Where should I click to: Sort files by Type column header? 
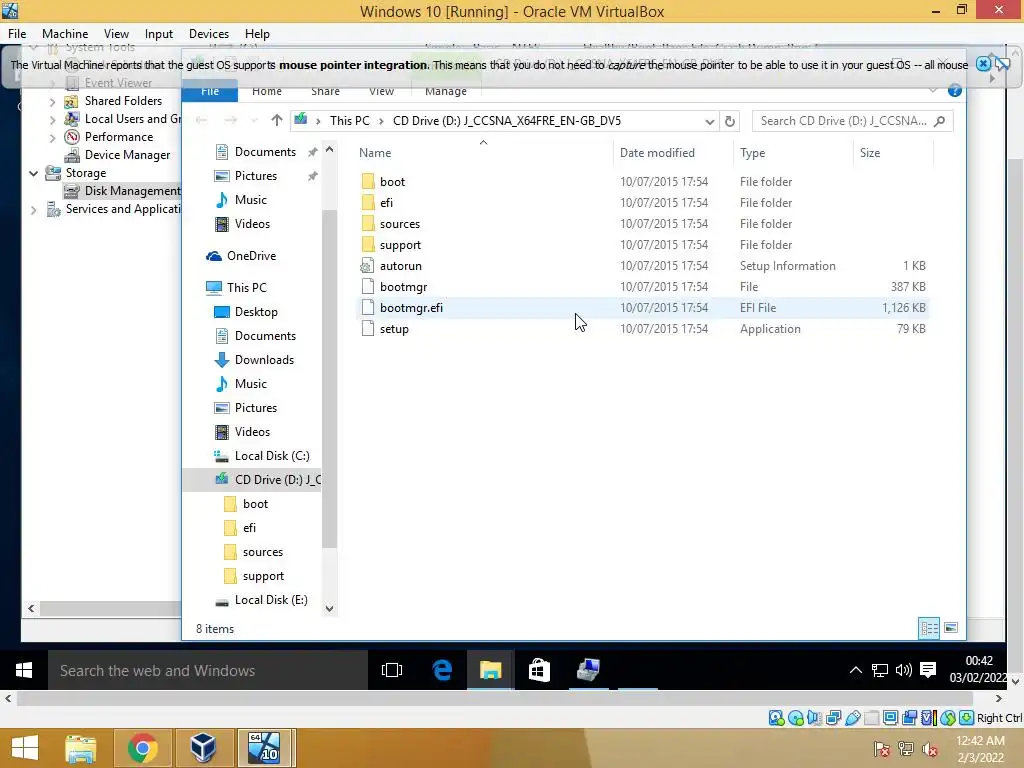coord(752,153)
